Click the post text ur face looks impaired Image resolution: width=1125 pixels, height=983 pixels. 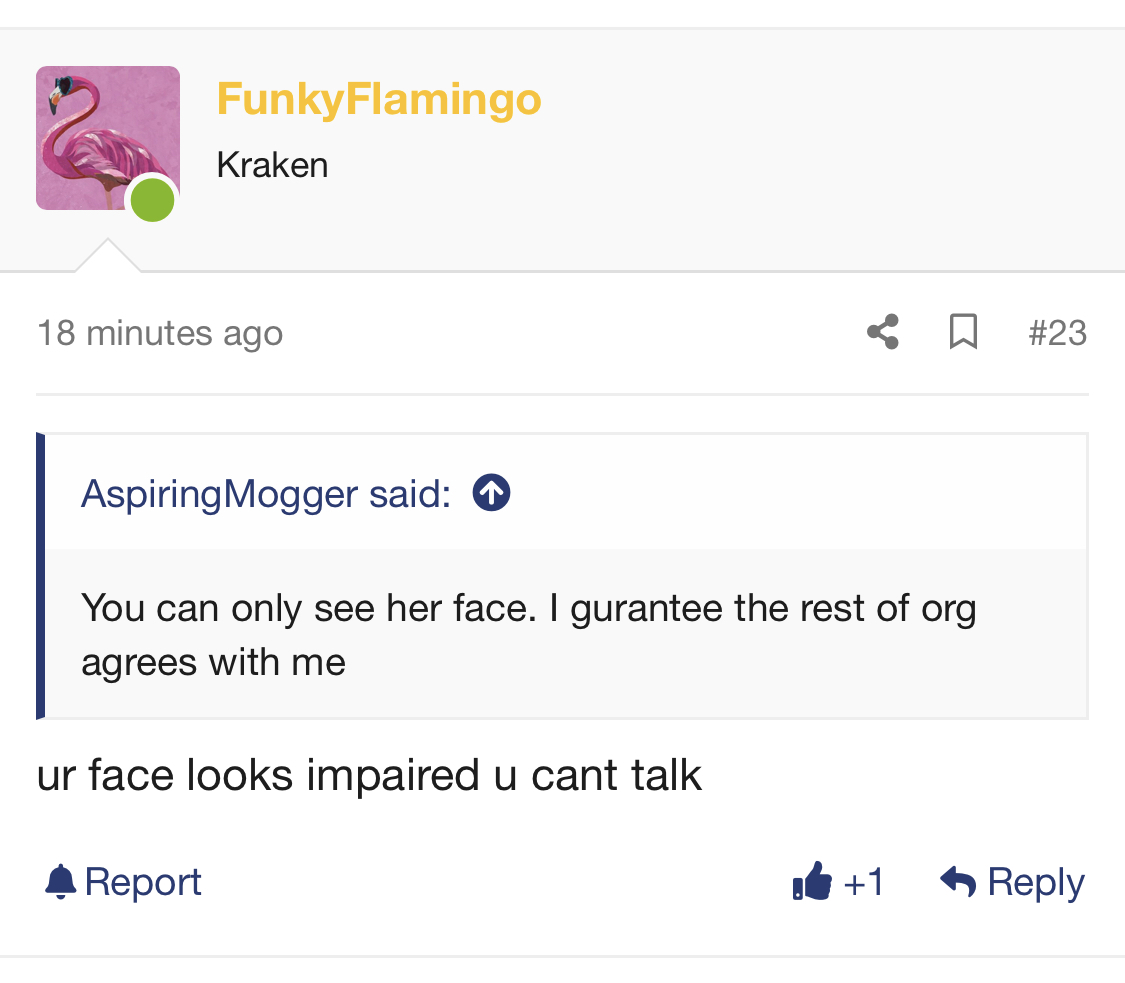click(369, 775)
